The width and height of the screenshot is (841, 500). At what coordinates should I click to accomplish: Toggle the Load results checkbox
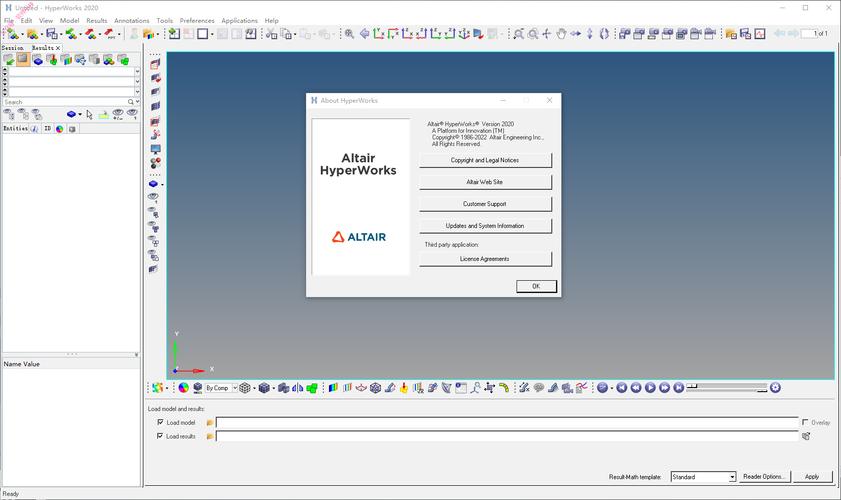point(160,436)
